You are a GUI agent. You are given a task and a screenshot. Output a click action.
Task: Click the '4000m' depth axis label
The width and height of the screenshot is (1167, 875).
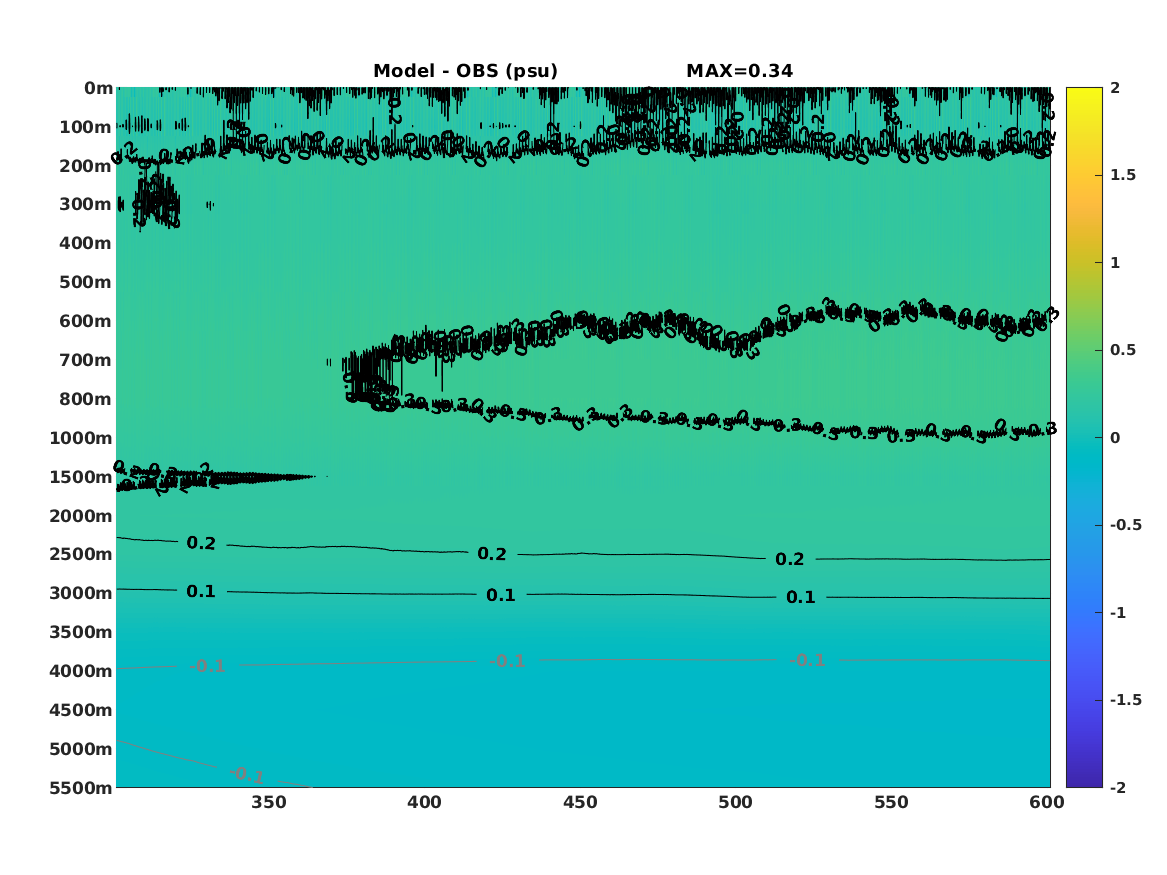click(x=81, y=671)
